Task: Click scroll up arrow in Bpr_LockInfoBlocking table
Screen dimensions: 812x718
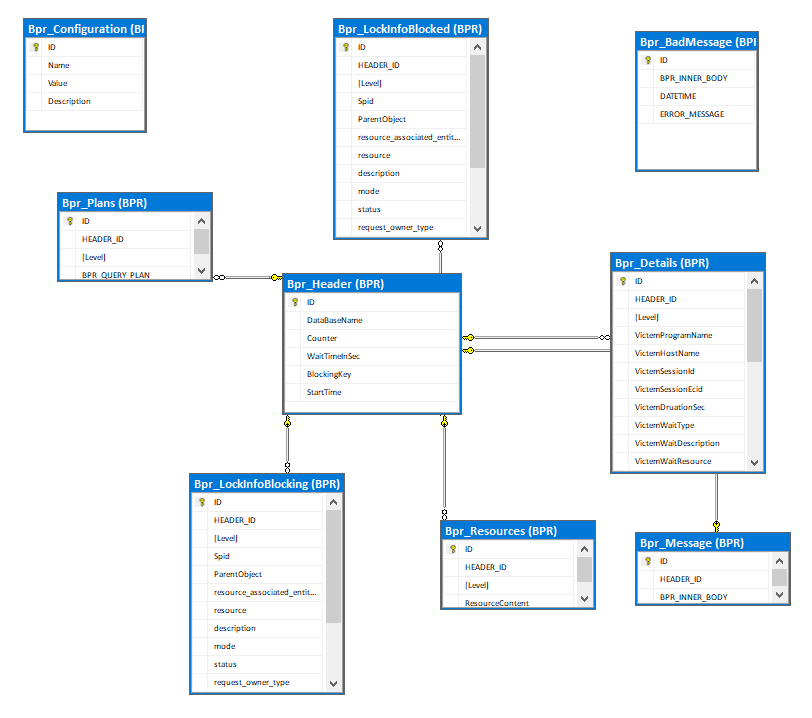Action: pyautogui.click(x=334, y=502)
